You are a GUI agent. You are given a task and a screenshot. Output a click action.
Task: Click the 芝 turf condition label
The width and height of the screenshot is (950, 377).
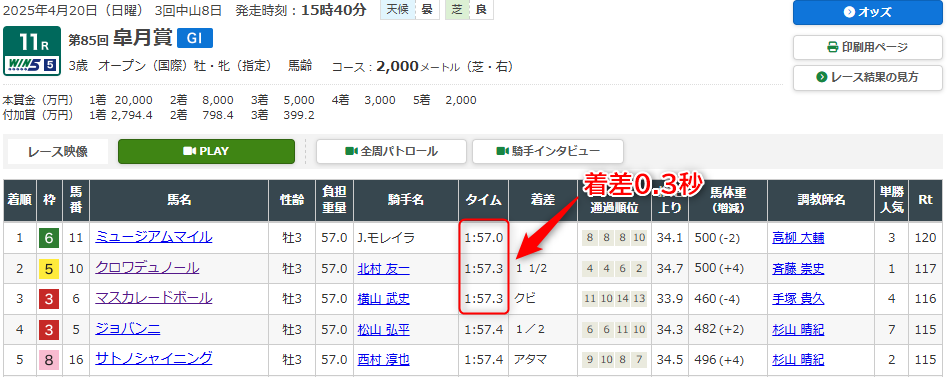coord(456,10)
